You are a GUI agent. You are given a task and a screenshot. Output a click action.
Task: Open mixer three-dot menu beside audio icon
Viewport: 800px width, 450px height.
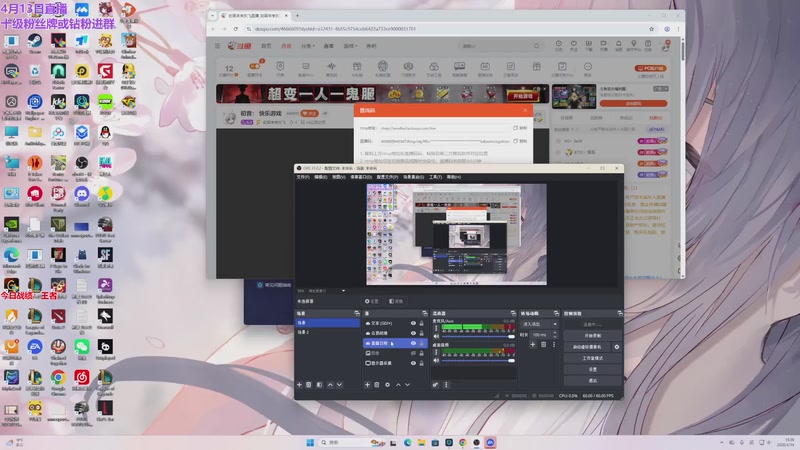pyautogui.click(x=446, y=385)
